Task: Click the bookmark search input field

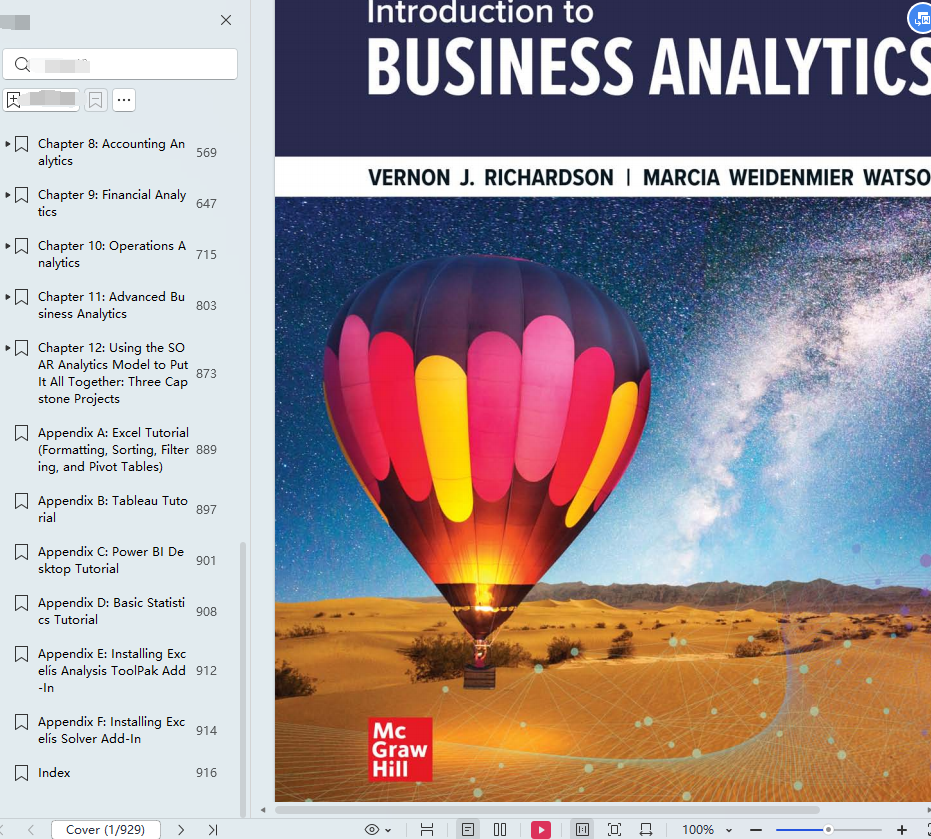Action: click(x=120, y=64)
